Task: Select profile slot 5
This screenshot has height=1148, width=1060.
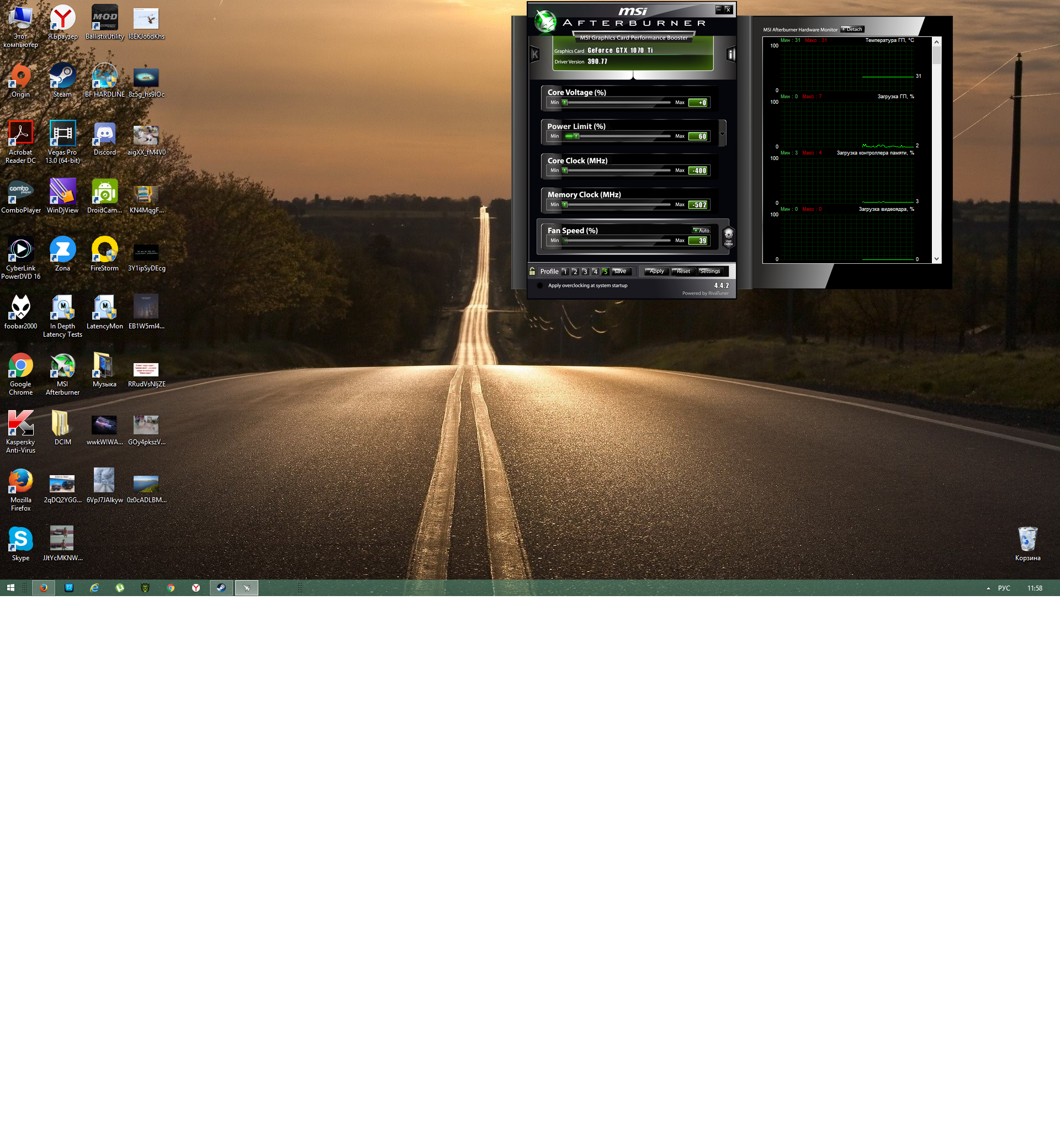Action: click(605, 272)
